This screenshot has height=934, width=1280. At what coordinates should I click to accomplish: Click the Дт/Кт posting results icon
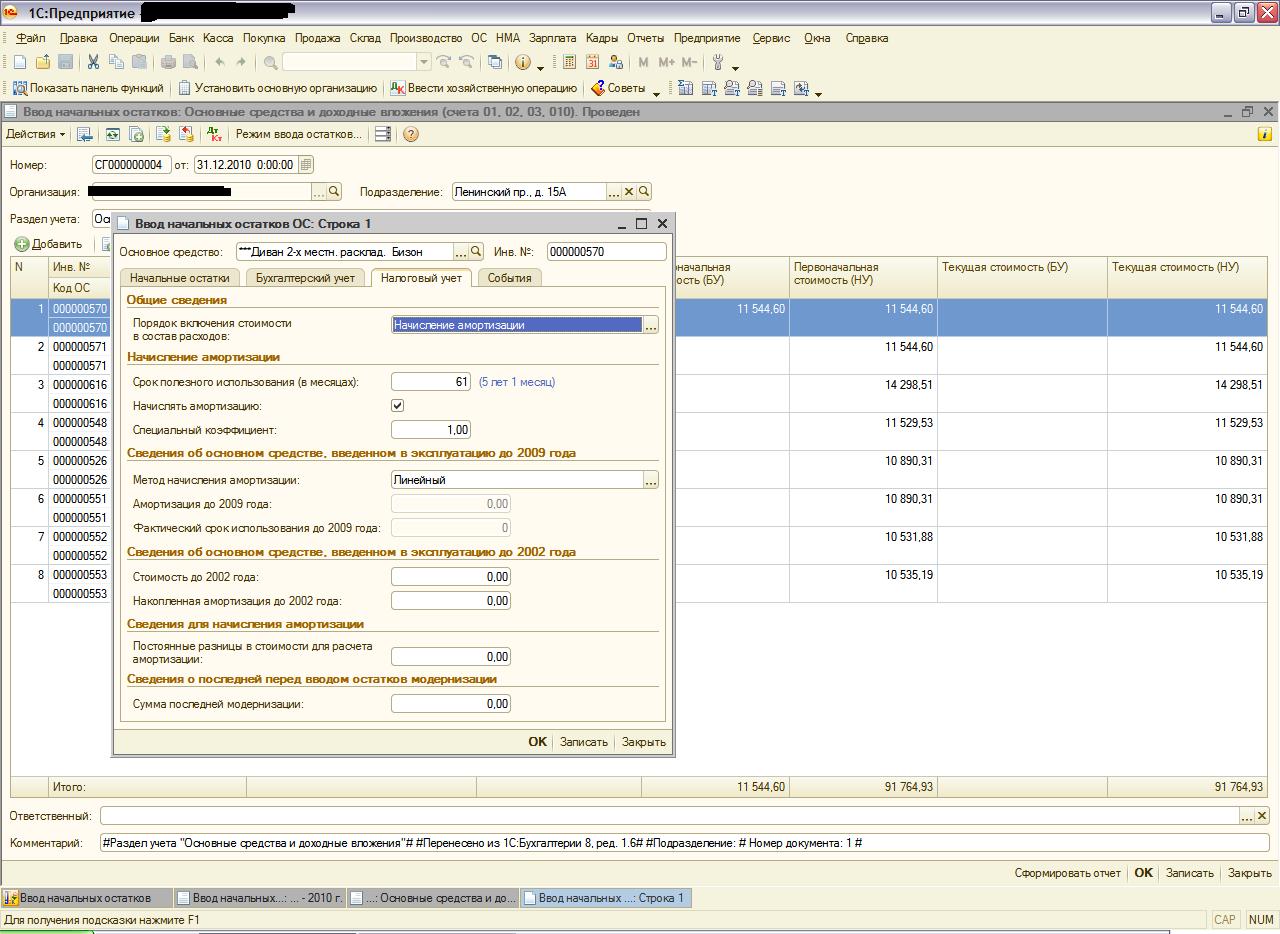[x=213, y=134]
